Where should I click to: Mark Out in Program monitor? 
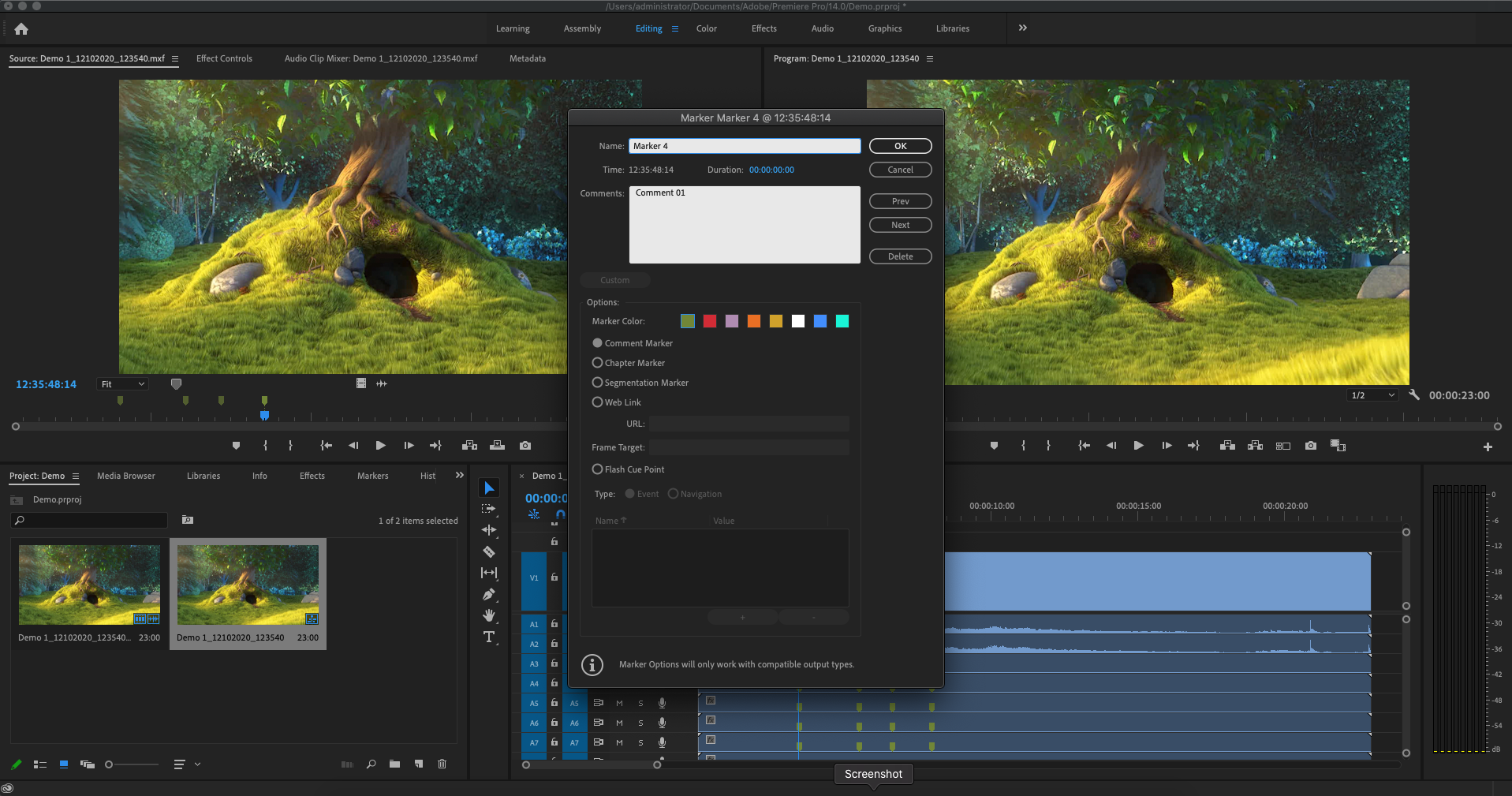[x=1048, y=446]
